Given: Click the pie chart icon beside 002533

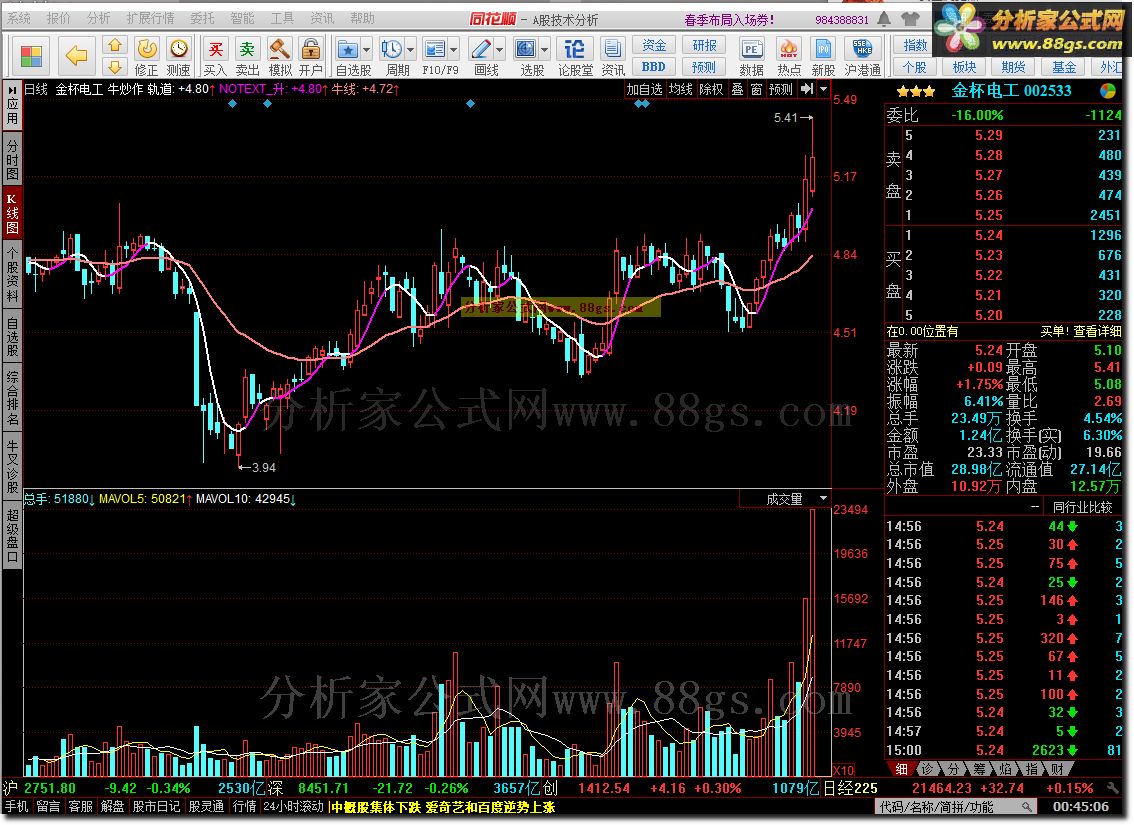Looking at the screenshot, I should coord(1107,91).
